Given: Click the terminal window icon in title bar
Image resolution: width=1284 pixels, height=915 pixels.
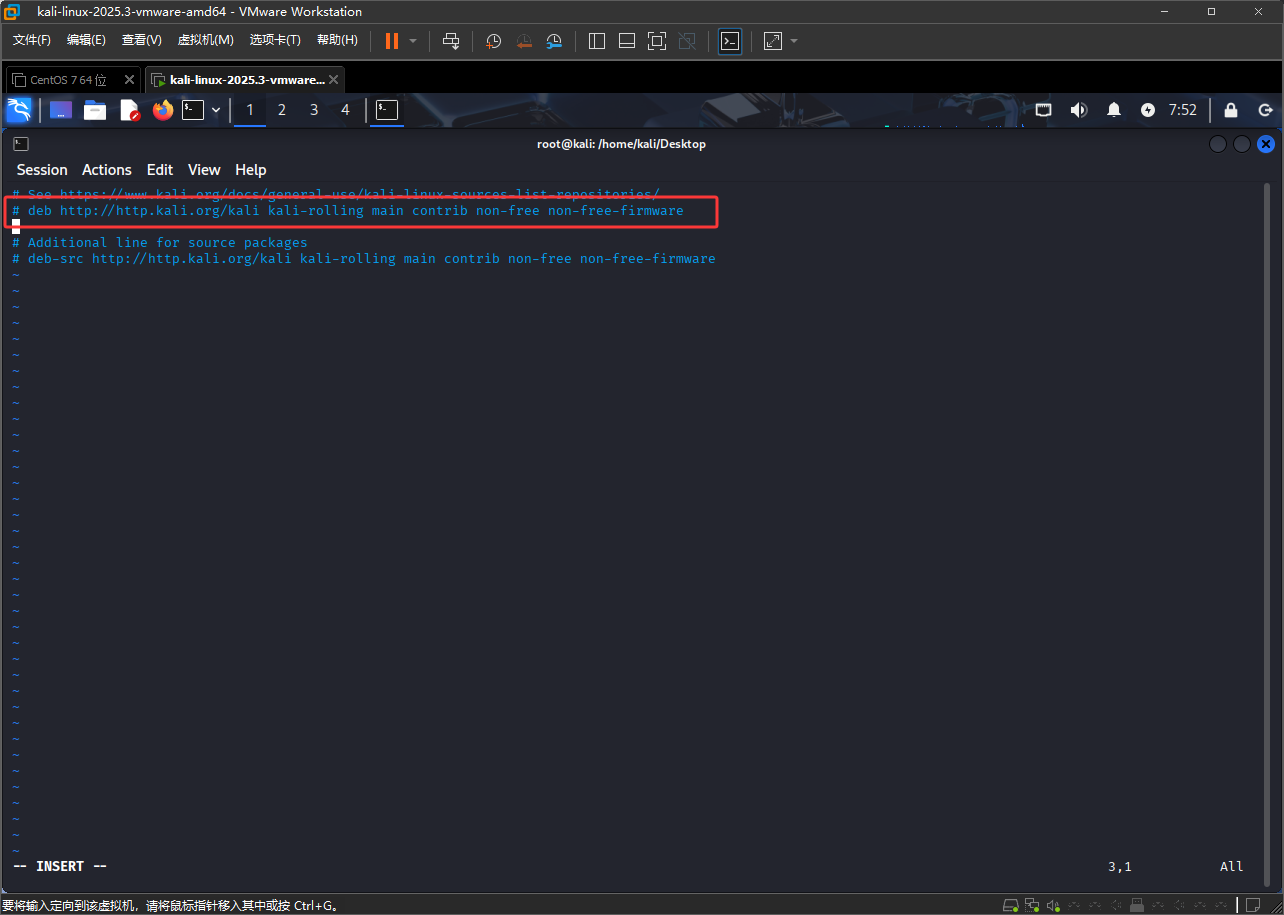Looking at the screenshot, I should click(21, 144).
